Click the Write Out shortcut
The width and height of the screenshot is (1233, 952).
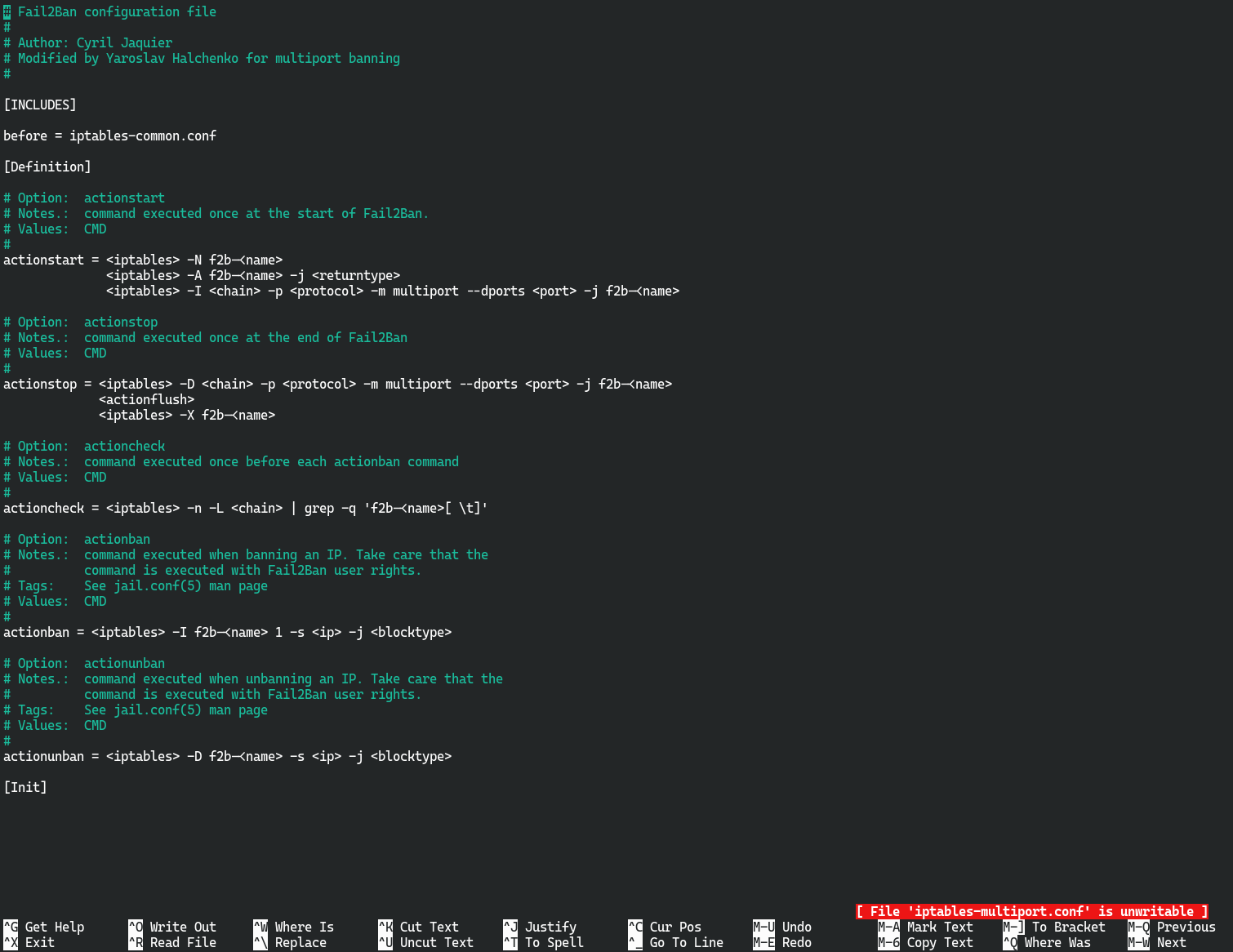182,927
